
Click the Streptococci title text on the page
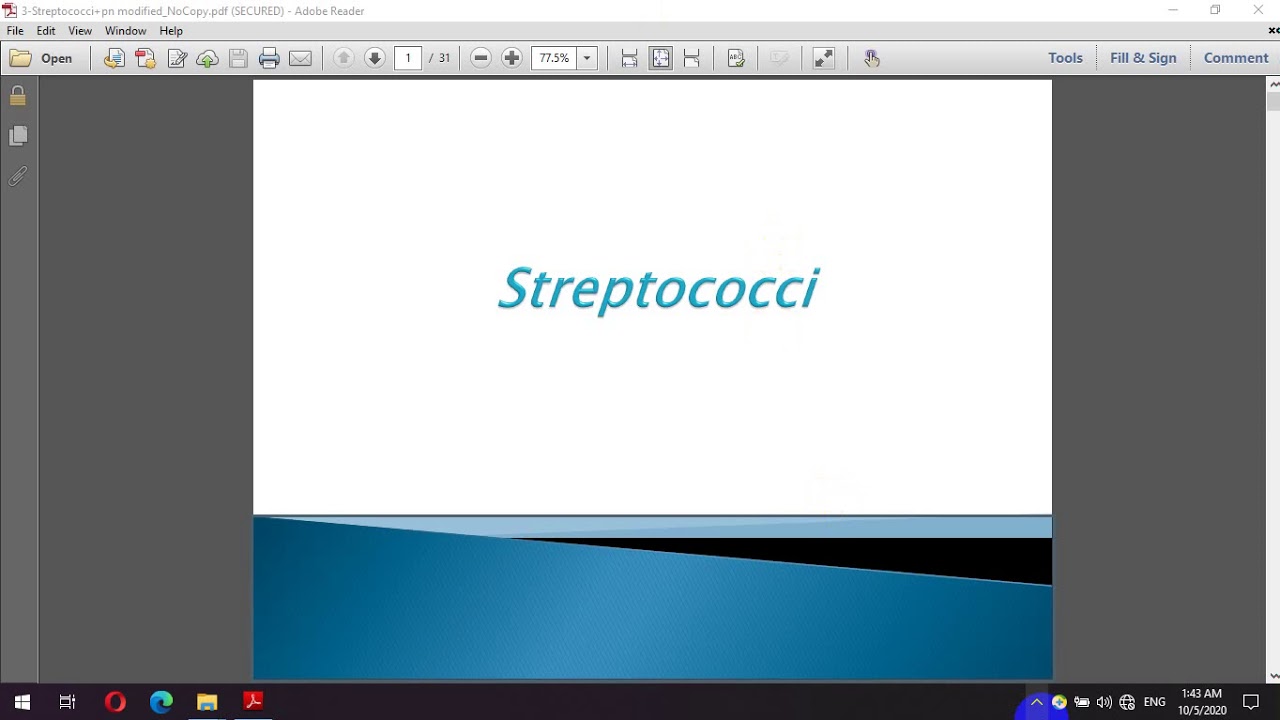[x=659, y=289]
